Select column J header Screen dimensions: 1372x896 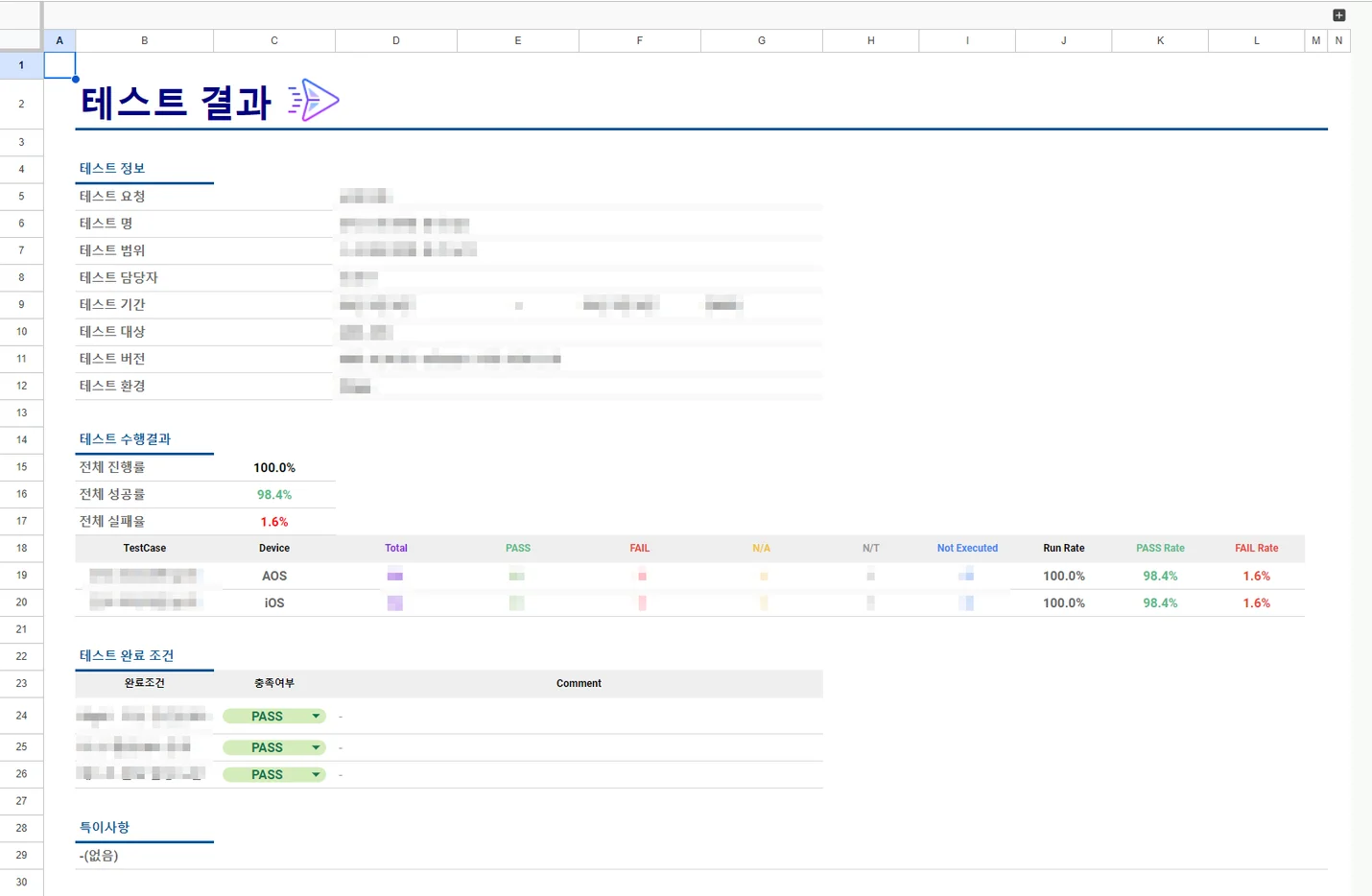pyautogui.click(x=1064, y=40)
